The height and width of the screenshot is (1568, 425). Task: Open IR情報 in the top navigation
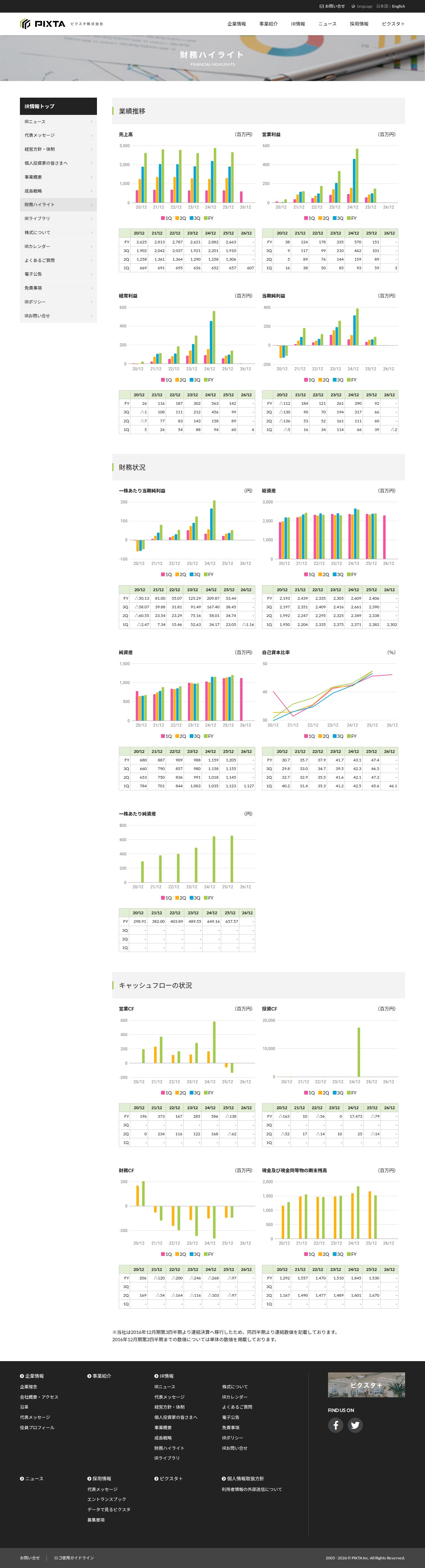[298, 24]
